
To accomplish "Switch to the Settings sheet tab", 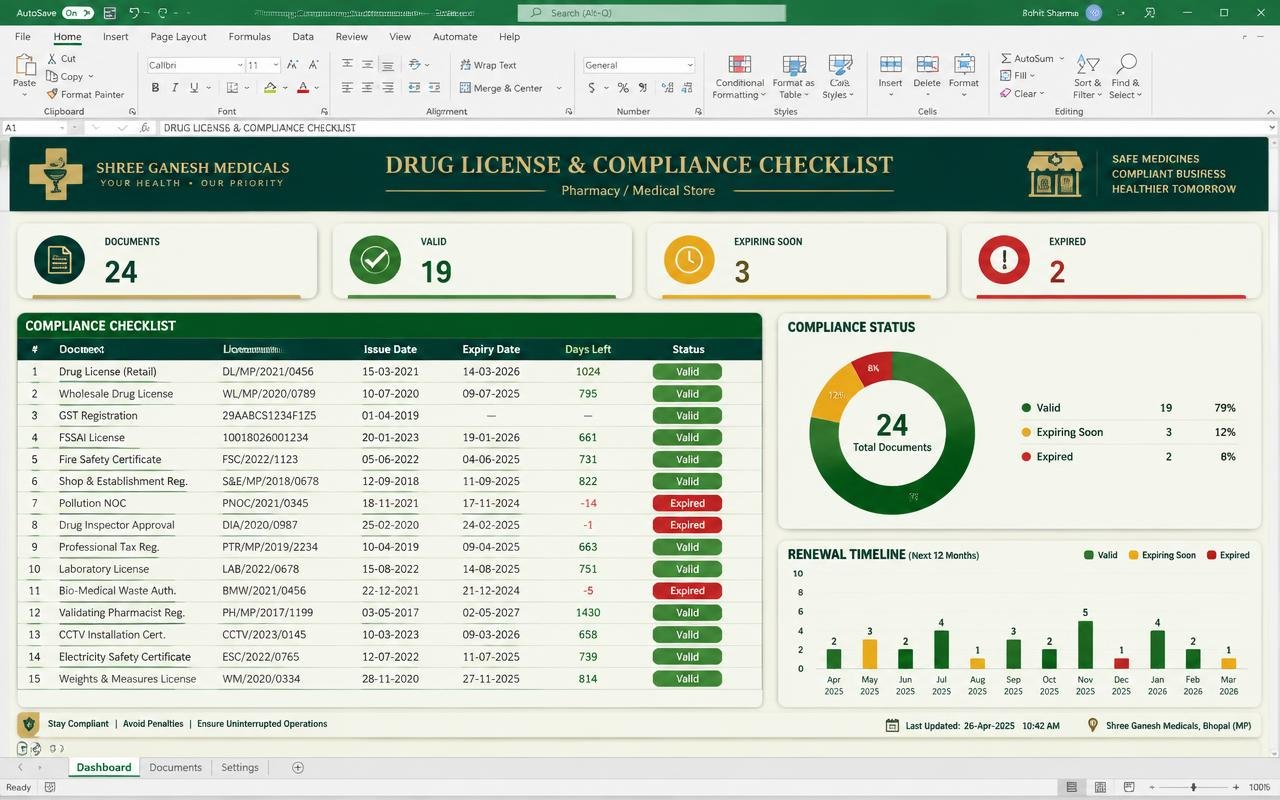I will [x=240, y=767].
